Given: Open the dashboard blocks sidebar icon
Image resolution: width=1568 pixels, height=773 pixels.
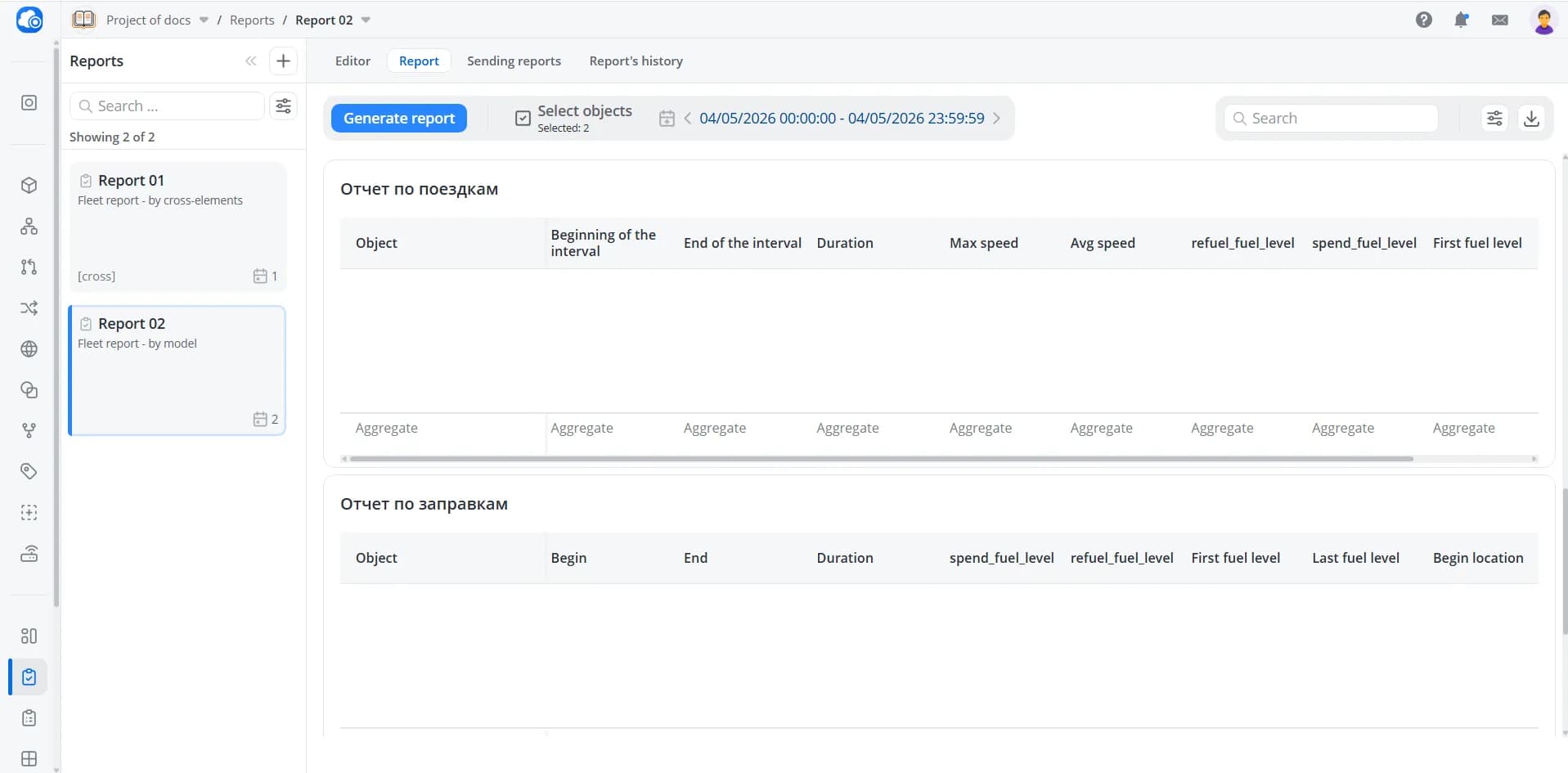Looking at the screenshot, I should [29, 636].
